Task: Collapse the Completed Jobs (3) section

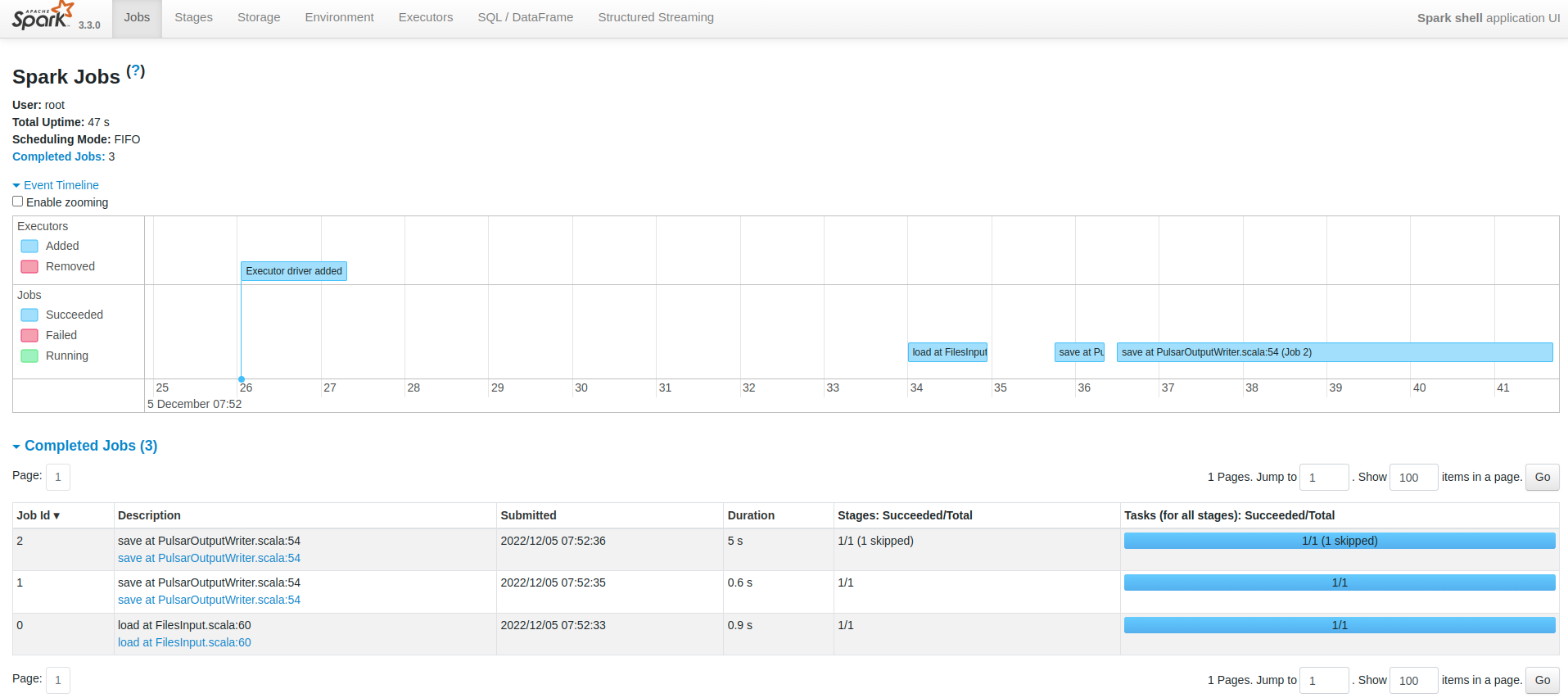Action: (85, 446)
